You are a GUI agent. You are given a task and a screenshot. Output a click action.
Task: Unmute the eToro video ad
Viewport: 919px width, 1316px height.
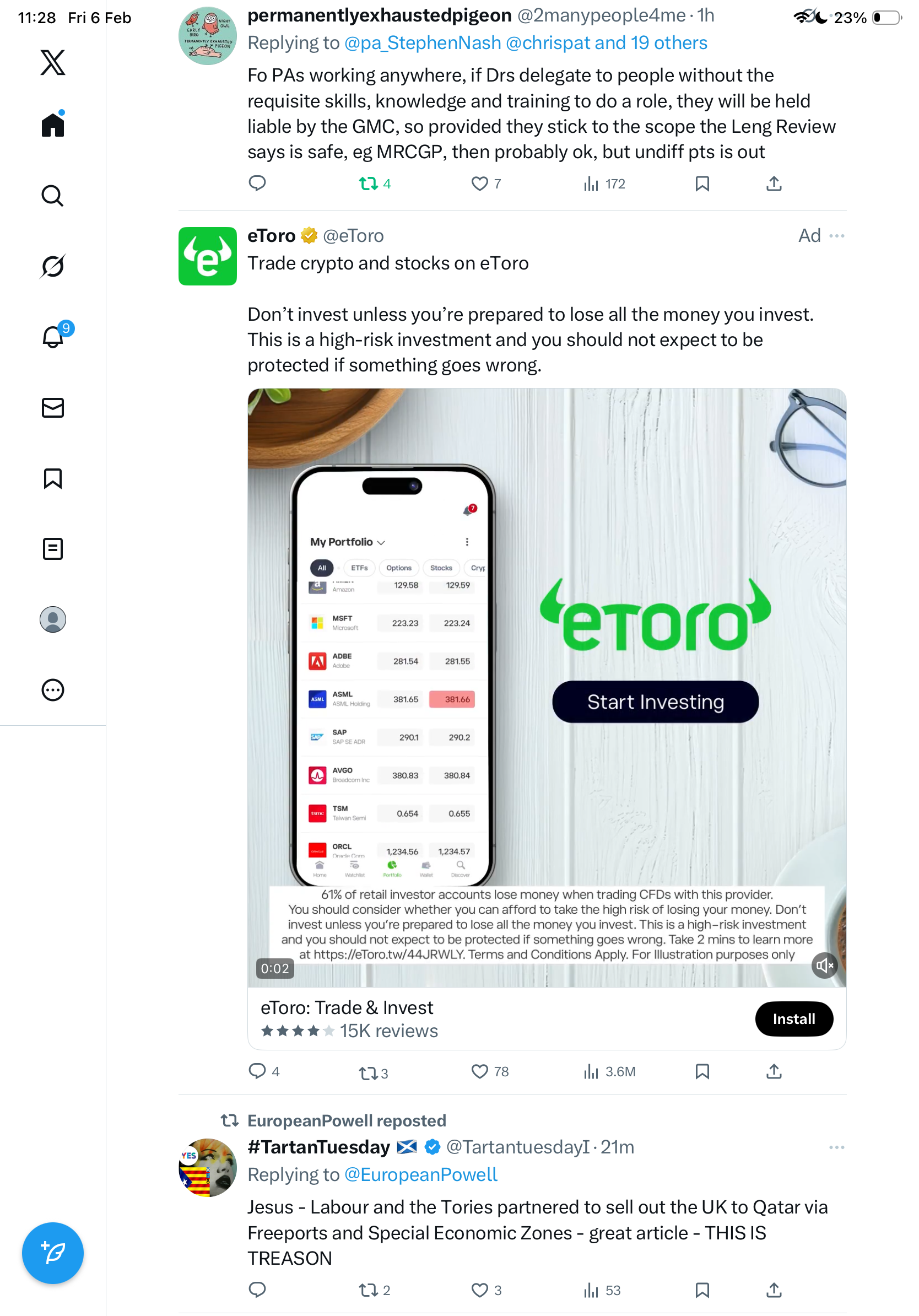click(824, 966)
